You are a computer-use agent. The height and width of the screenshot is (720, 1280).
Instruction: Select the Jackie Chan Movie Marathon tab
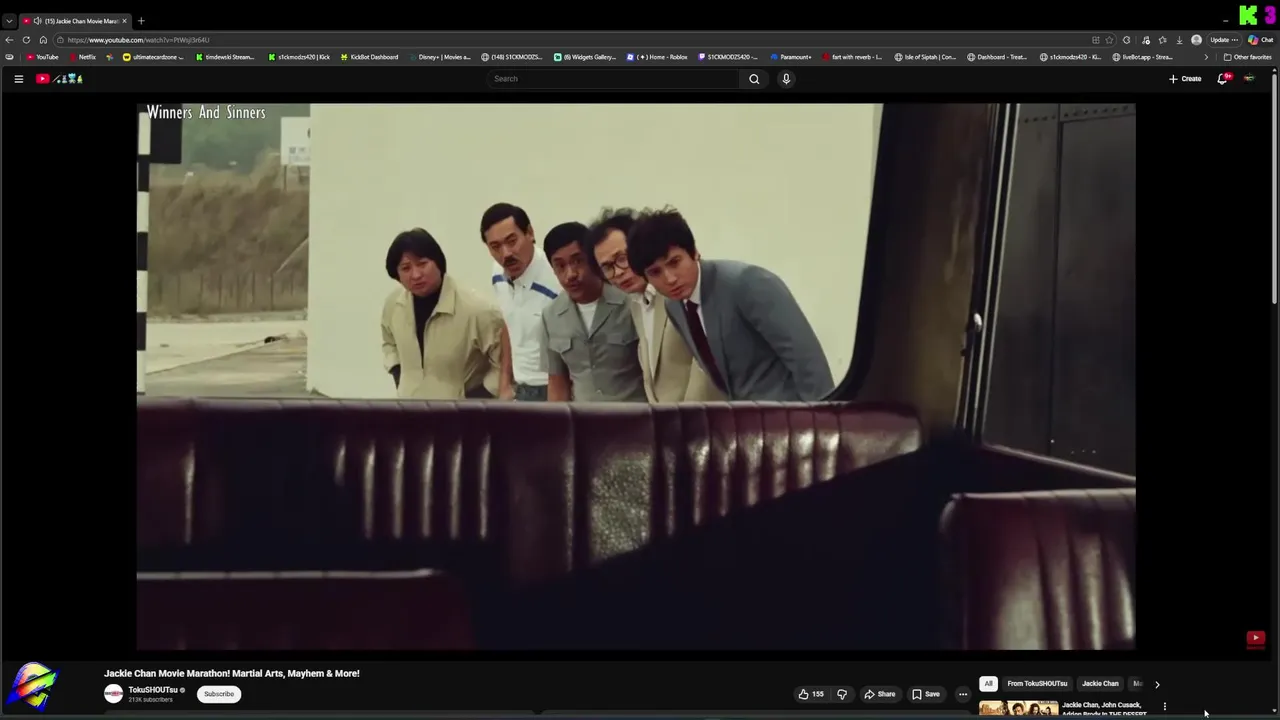point(76,21)
